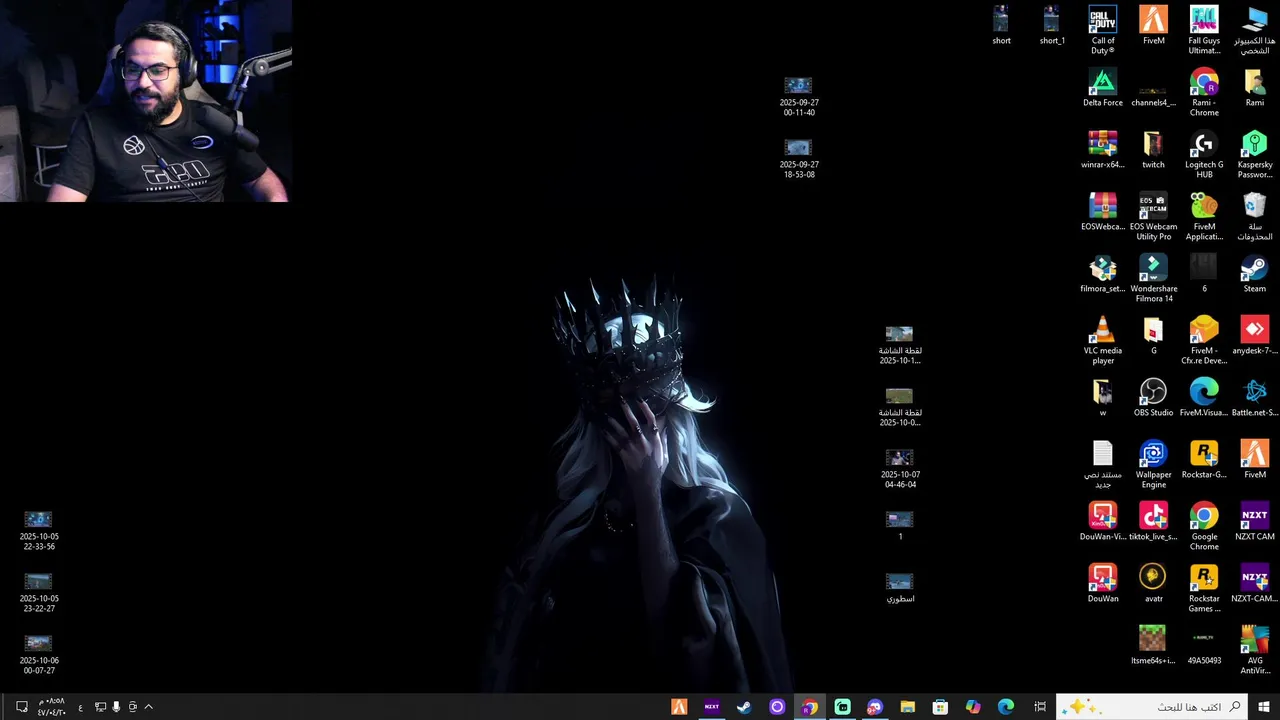
Task: Open Task View in the taskbar
Action: pos(1040,707)
